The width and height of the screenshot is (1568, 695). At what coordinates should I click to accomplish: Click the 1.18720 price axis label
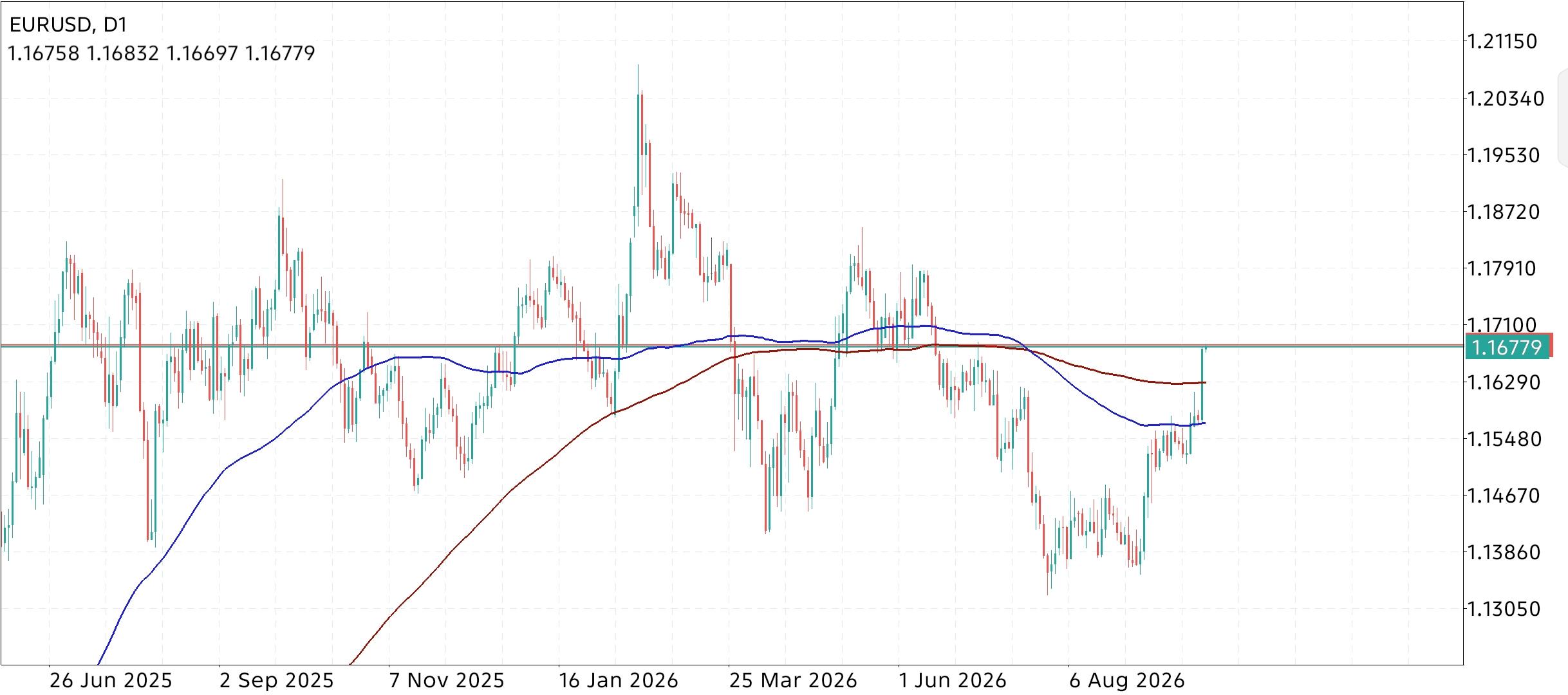[x=1504, y=212]
